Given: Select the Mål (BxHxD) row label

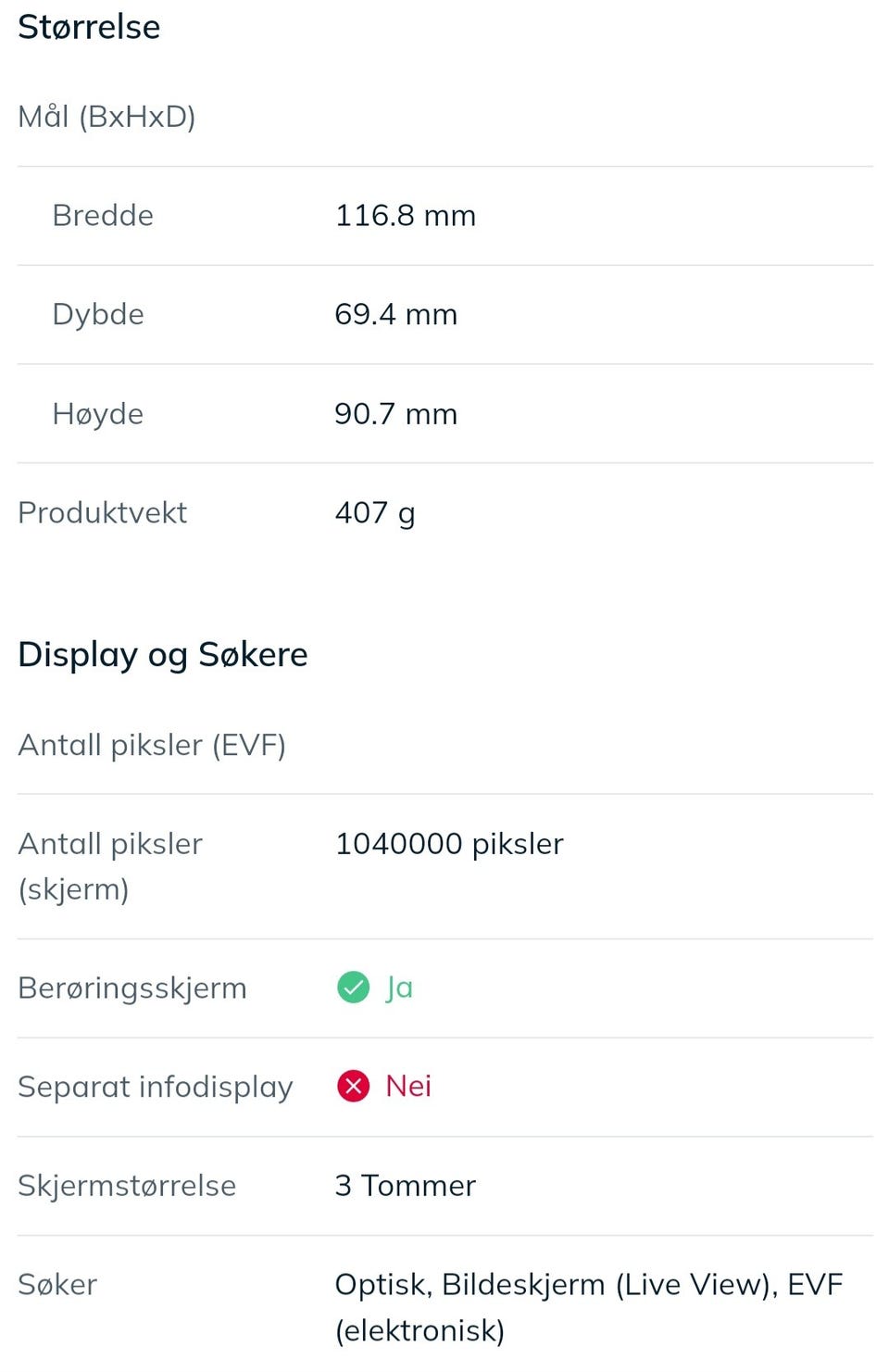Looking at the screenshot, I should (x=106, y=117).
